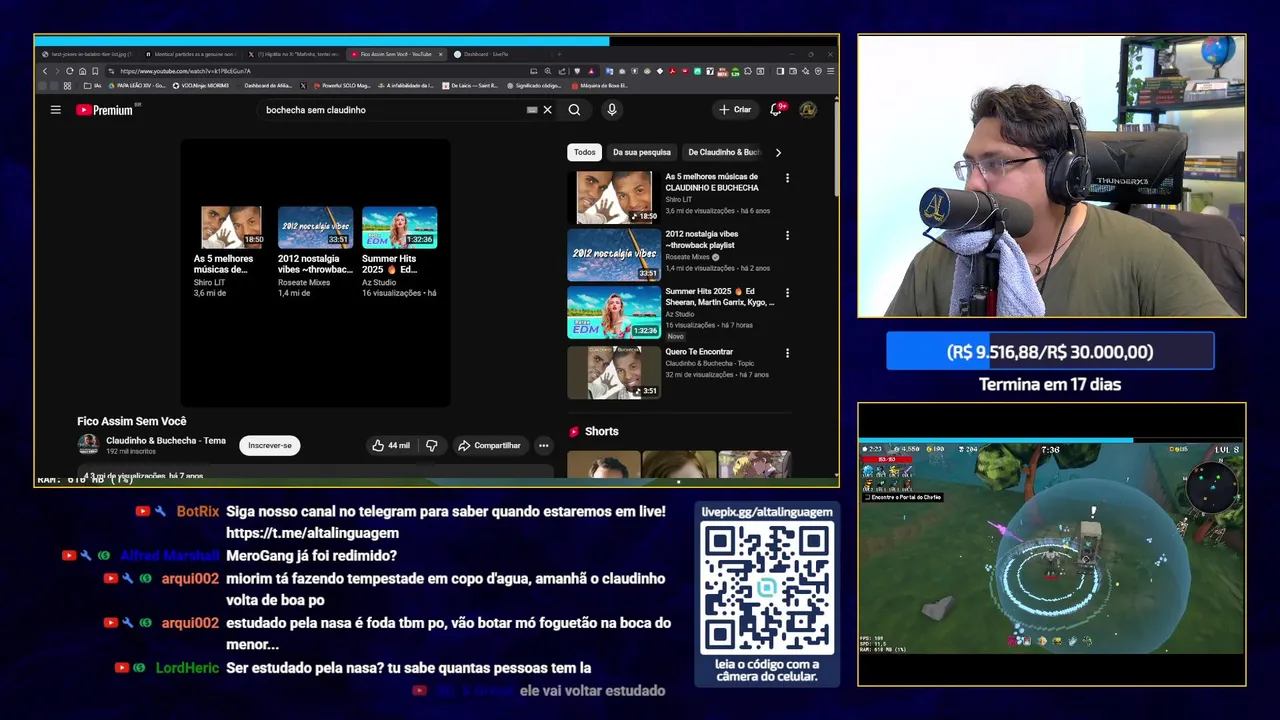Image resolution: width=1280 pixels, height=720 pixels.
Task: Play sidebar 2012 nostalgia vibes thumbnail
Action: pos(614,255)
